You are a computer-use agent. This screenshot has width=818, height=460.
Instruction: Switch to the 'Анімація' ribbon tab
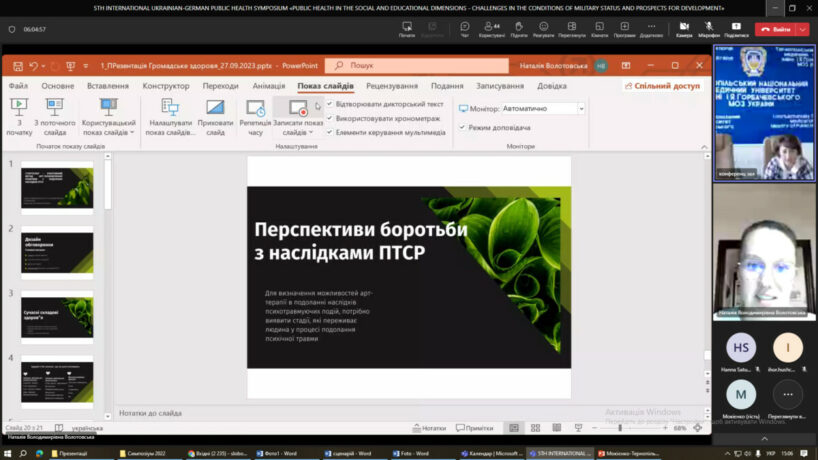pos(268,86)
